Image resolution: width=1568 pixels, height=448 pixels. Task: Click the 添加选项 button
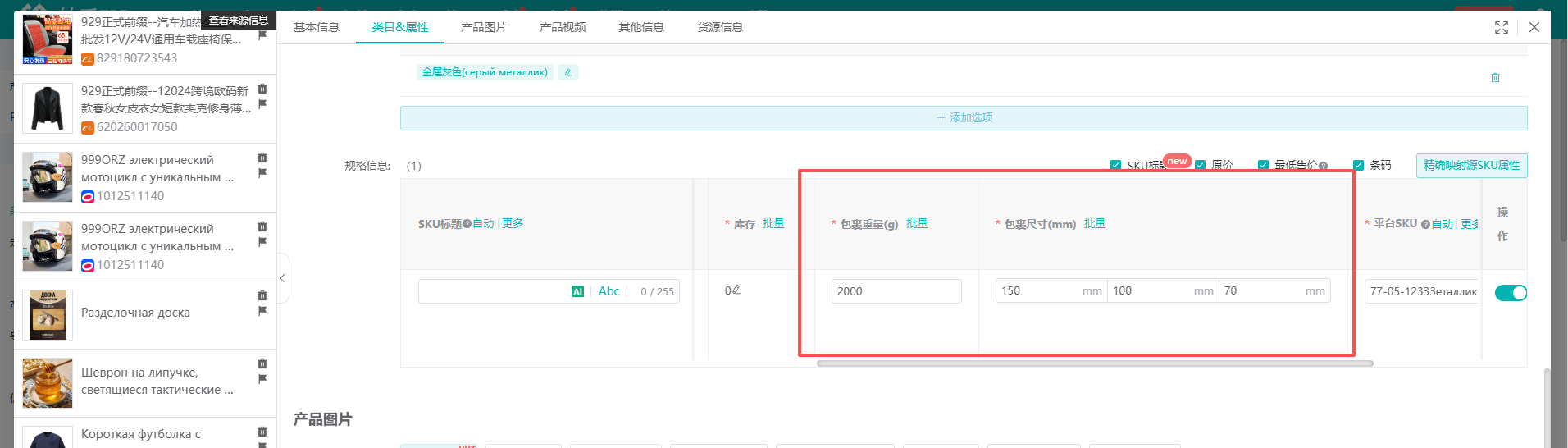(x=964, y=118)
